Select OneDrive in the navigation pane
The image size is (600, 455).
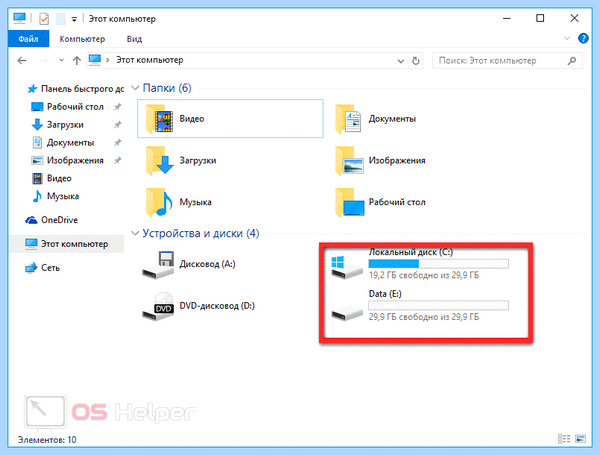point(51,220)
